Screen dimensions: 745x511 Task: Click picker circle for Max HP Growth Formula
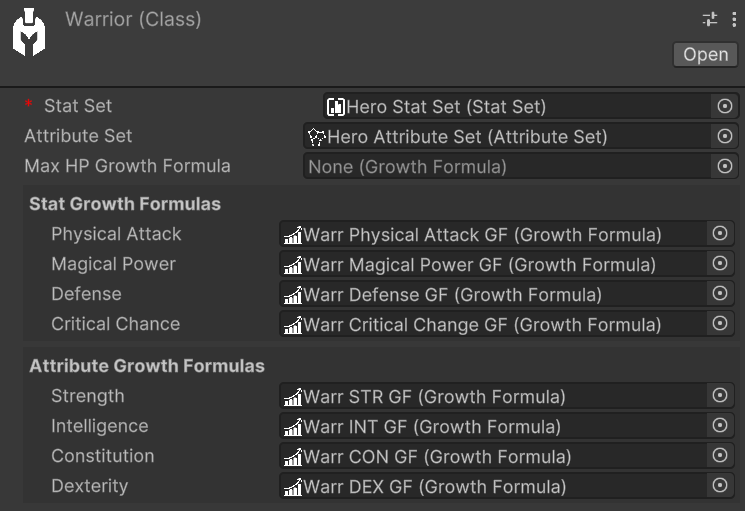pos(726,166)
